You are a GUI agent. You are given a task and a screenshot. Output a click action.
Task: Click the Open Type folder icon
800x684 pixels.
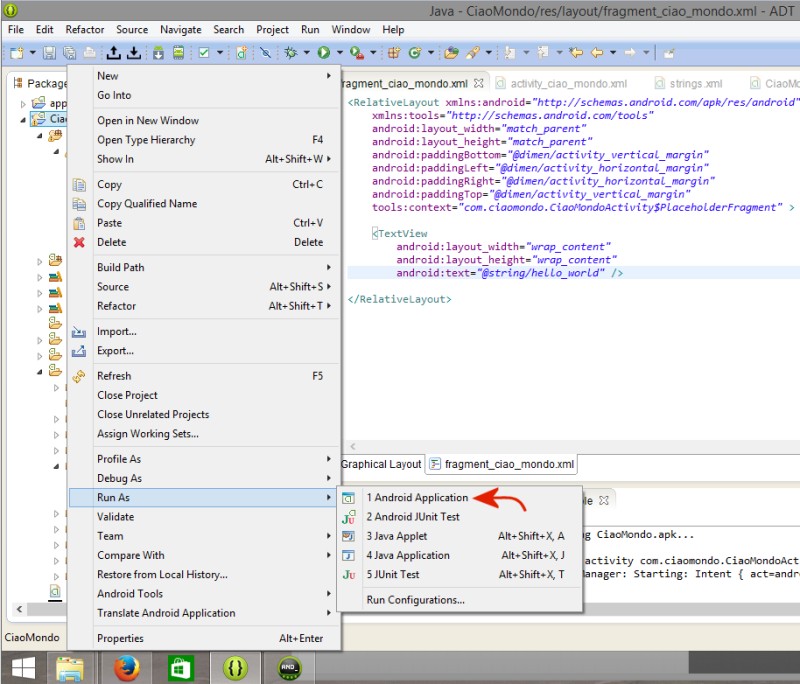pyautogui.click(x=451, y=53)
